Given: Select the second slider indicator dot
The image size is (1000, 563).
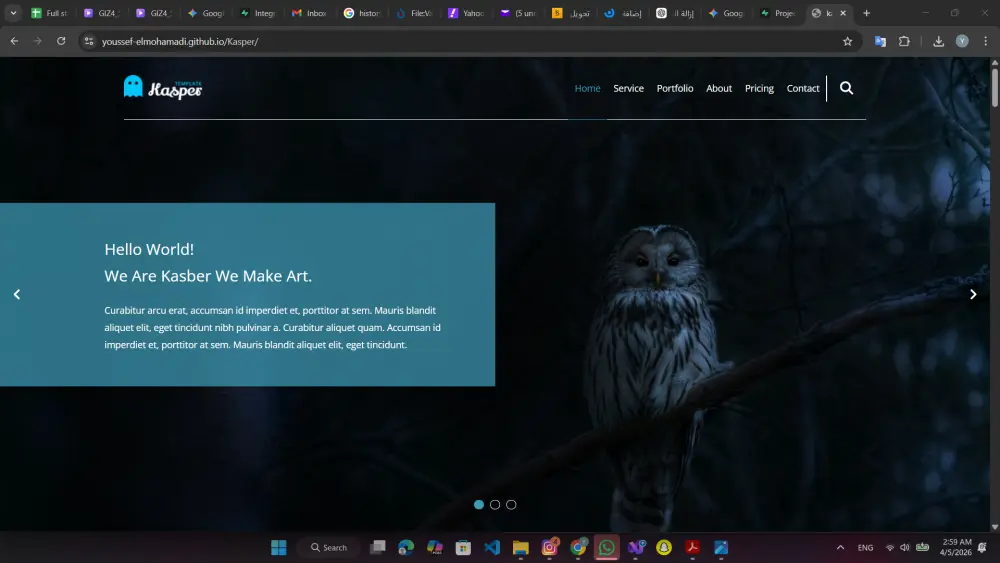Looking at the screenshot, I should tap(495, 504).
